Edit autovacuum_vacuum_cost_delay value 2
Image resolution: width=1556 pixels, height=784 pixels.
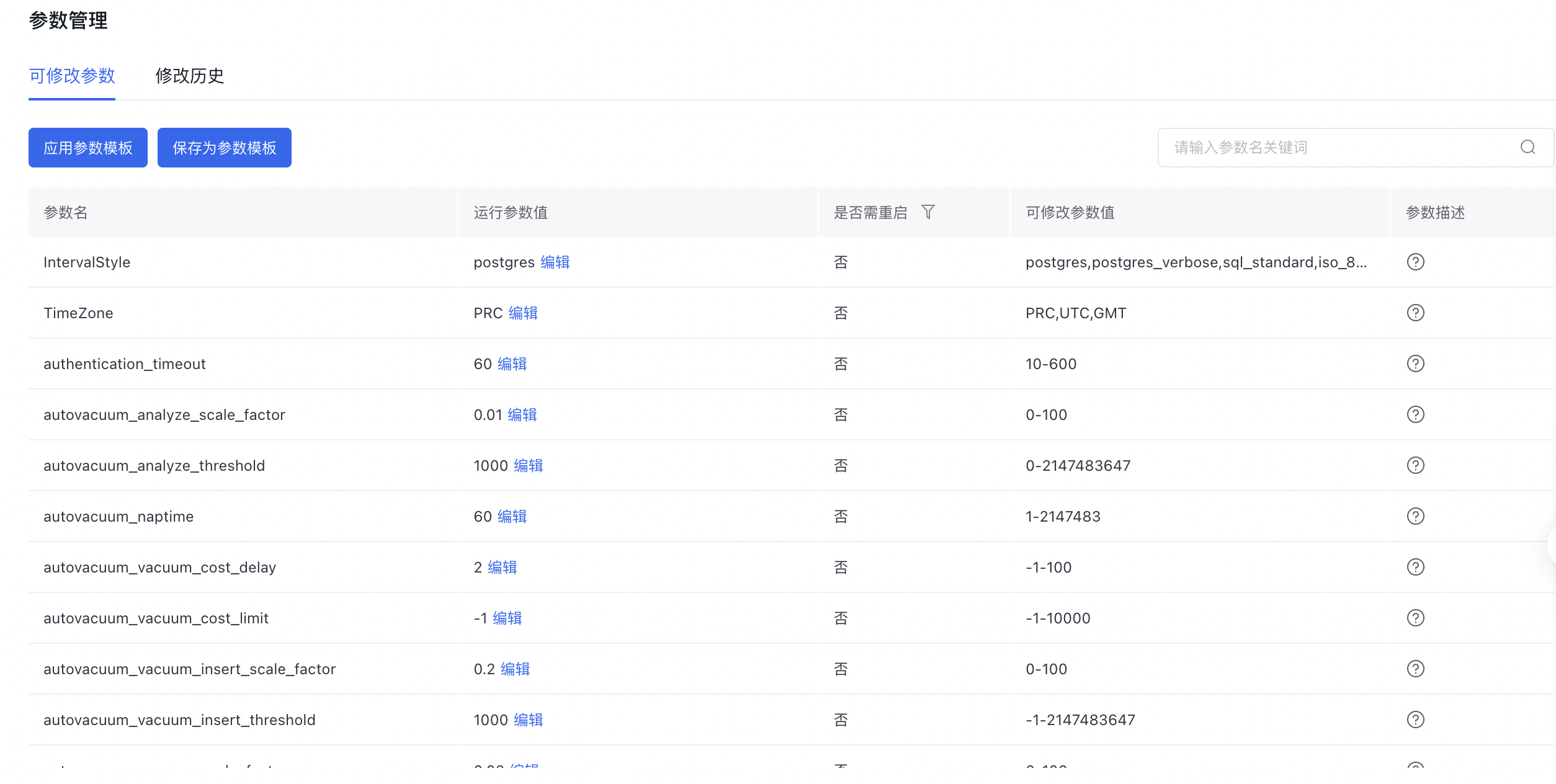[503, 568]
